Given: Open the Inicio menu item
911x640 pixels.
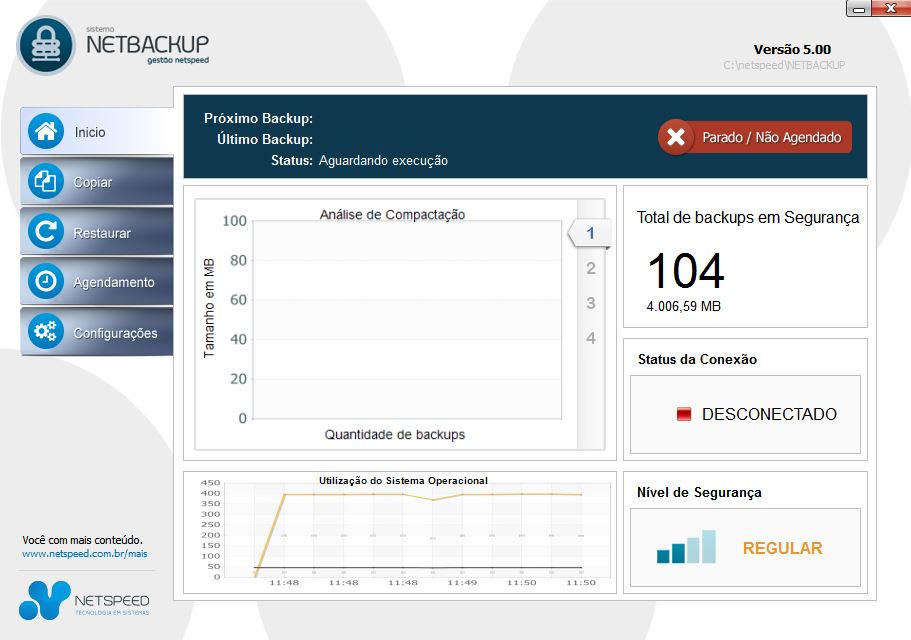Looking at the screenshot, I should (97, 131).
